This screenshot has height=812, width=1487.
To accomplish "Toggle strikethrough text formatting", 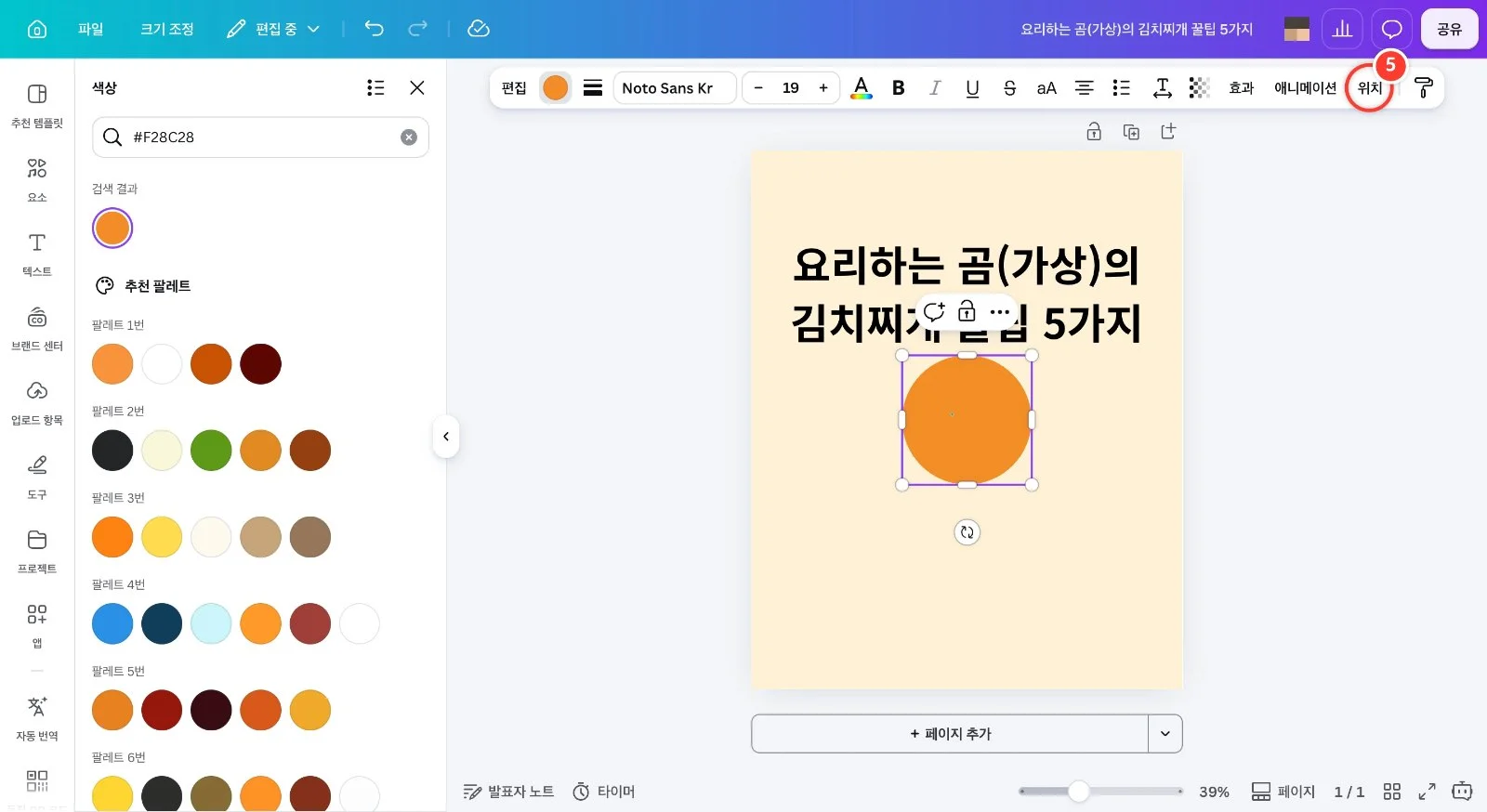I will click(1009, 88).
